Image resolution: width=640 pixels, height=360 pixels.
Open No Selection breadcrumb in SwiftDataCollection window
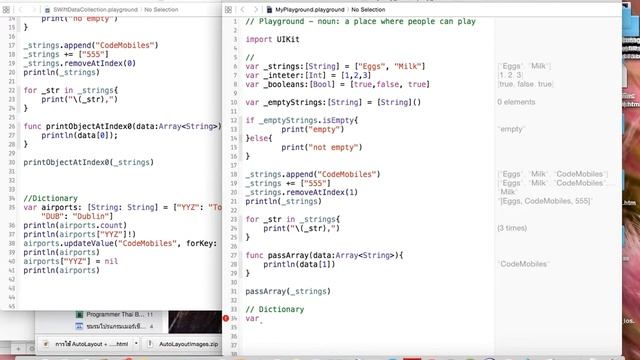point(161,9)
